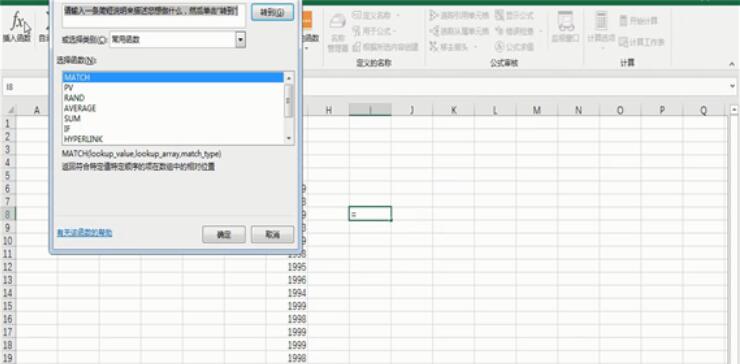Select PV in the function list
The width and height of the screenshot is (740, 364).
point(173,87)
